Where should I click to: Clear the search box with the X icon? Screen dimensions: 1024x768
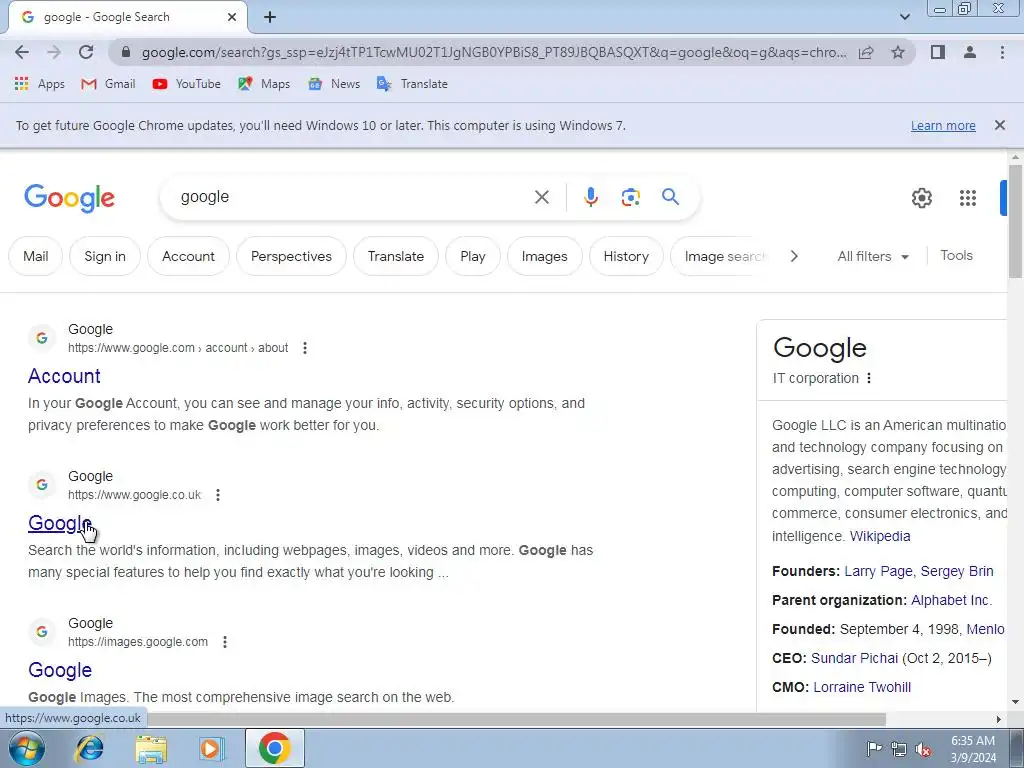tap(541, 197)
